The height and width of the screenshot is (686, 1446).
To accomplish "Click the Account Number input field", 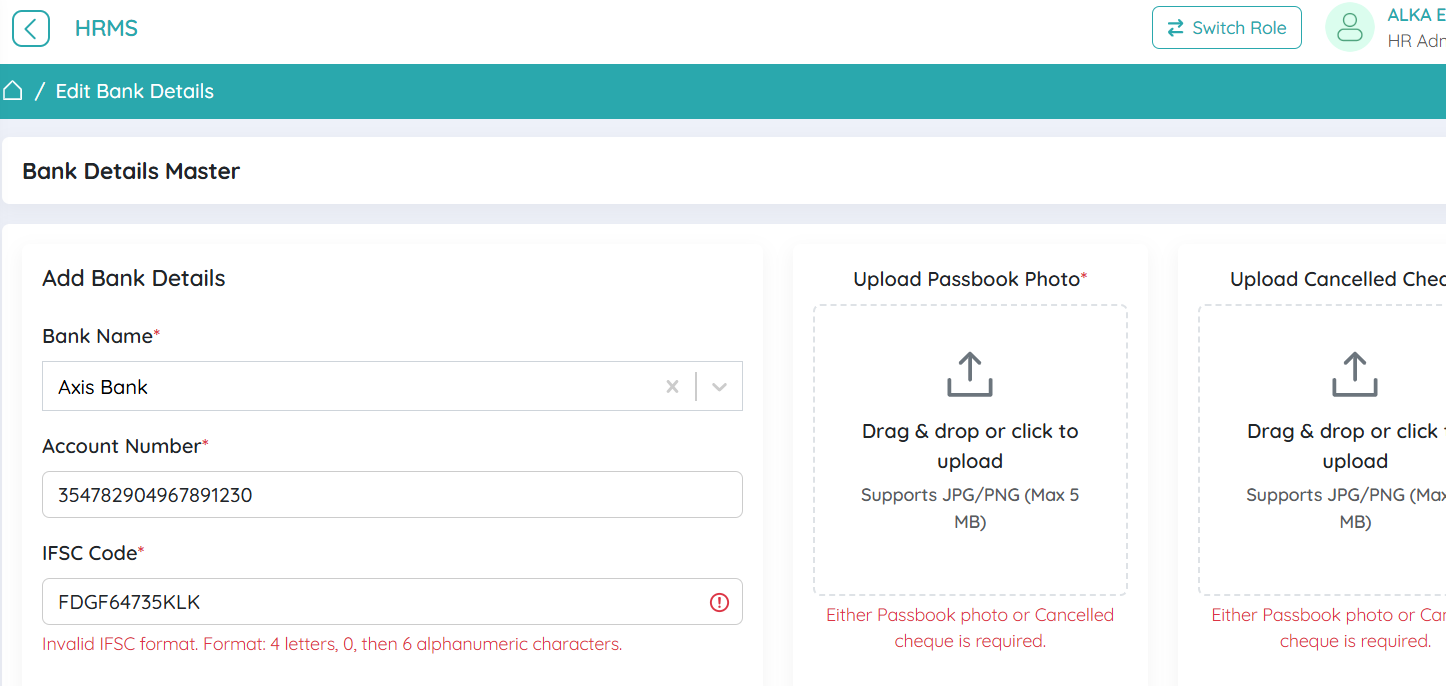I will pyautogui.click(x=392, y=495).
